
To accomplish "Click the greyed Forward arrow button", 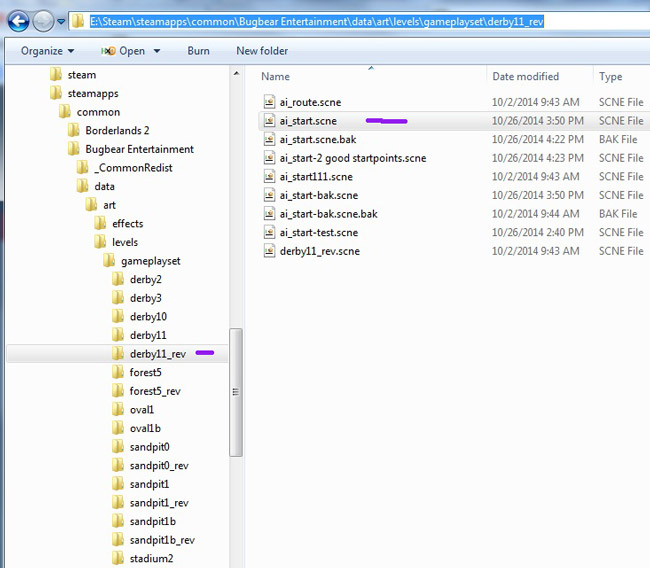I will point(43,21).
